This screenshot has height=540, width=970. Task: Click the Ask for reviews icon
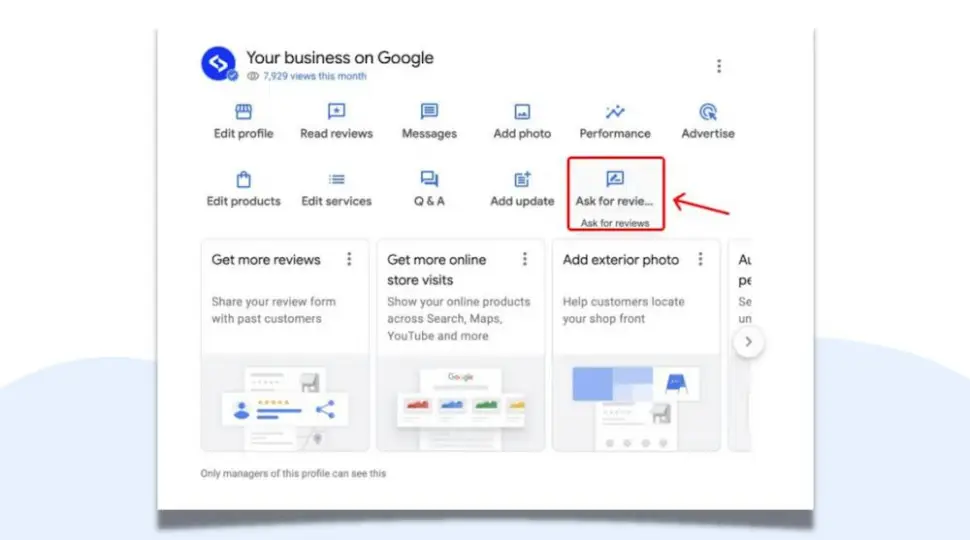(615, 179)
